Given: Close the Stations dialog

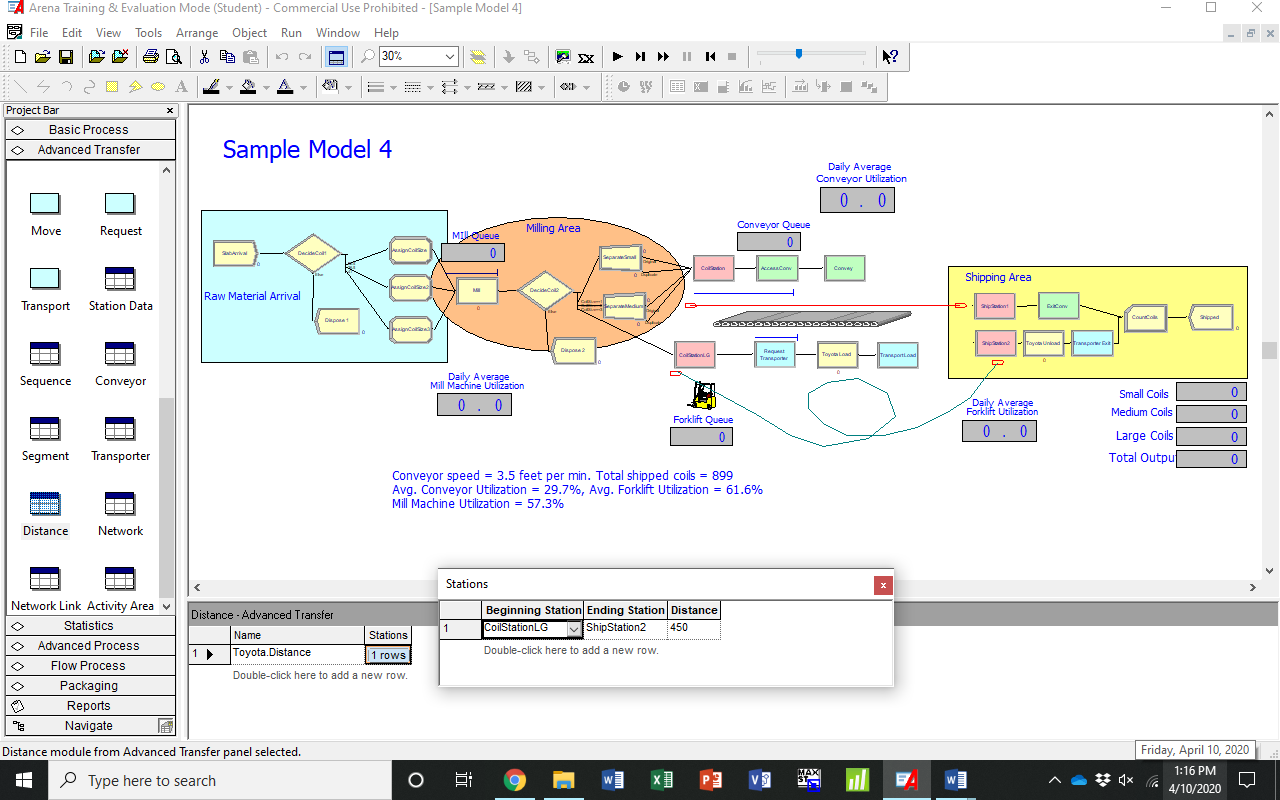Looking at the screenshot, I should coord(882,585).
